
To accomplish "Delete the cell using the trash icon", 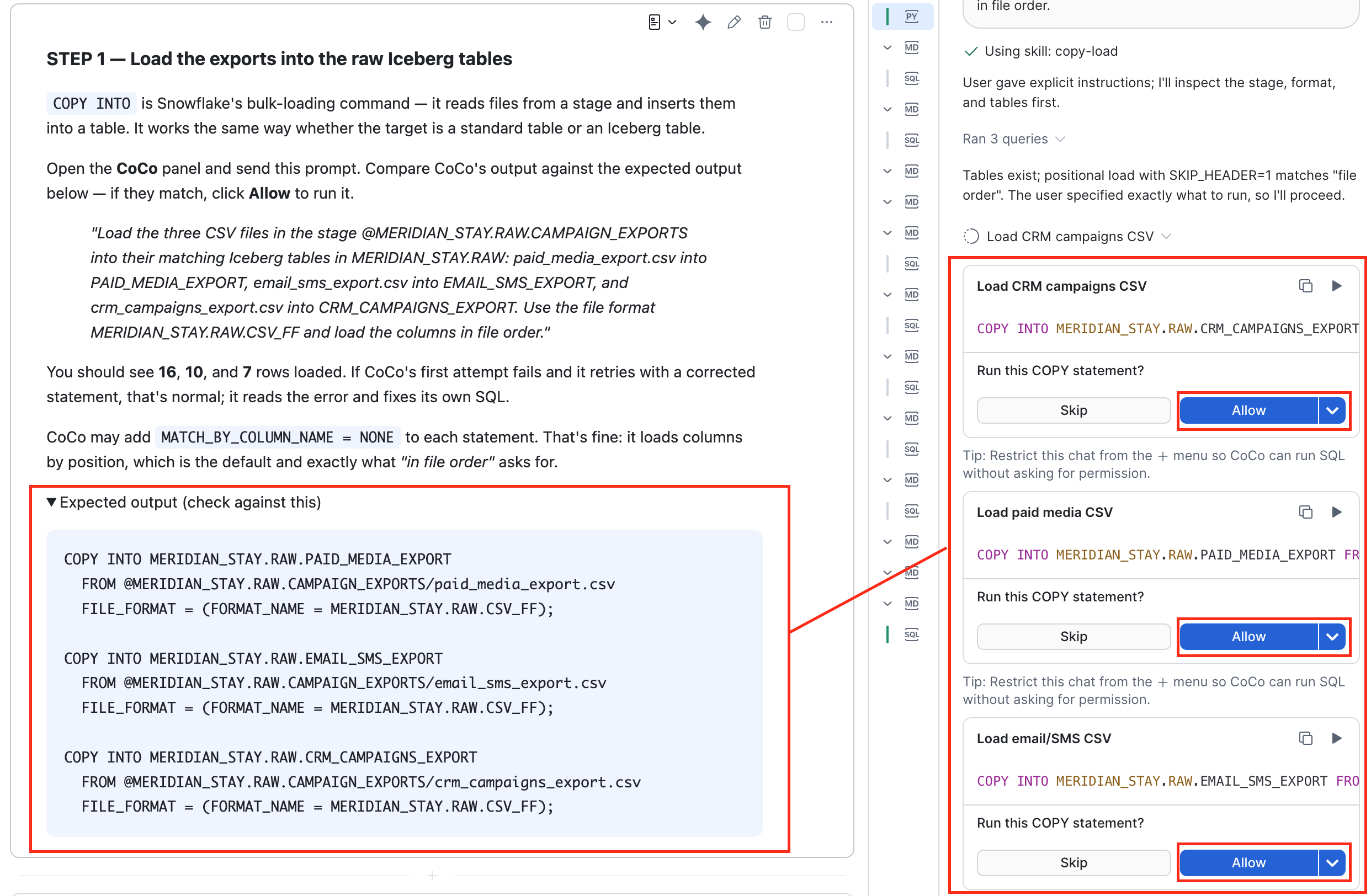I will coord(765,23).
